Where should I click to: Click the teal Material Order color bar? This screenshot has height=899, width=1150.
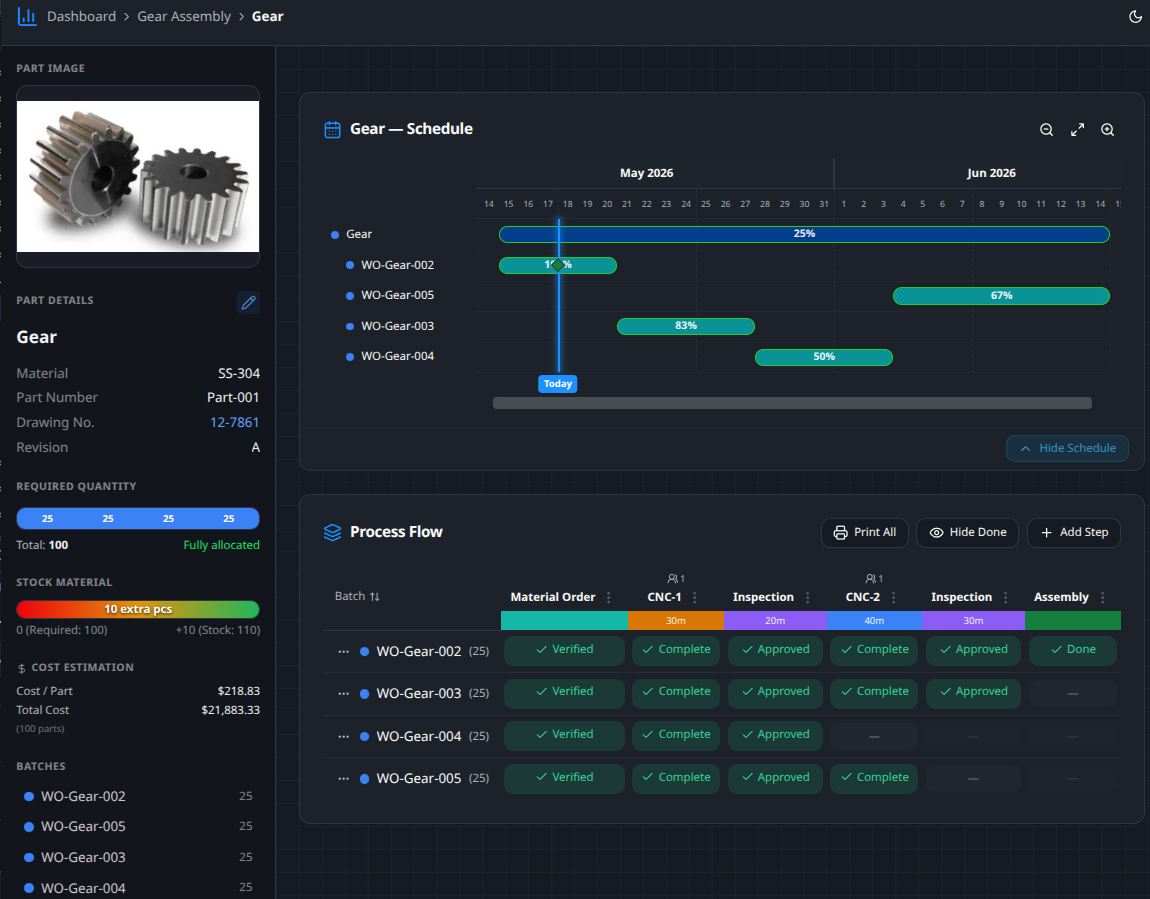tap(564, 620)
